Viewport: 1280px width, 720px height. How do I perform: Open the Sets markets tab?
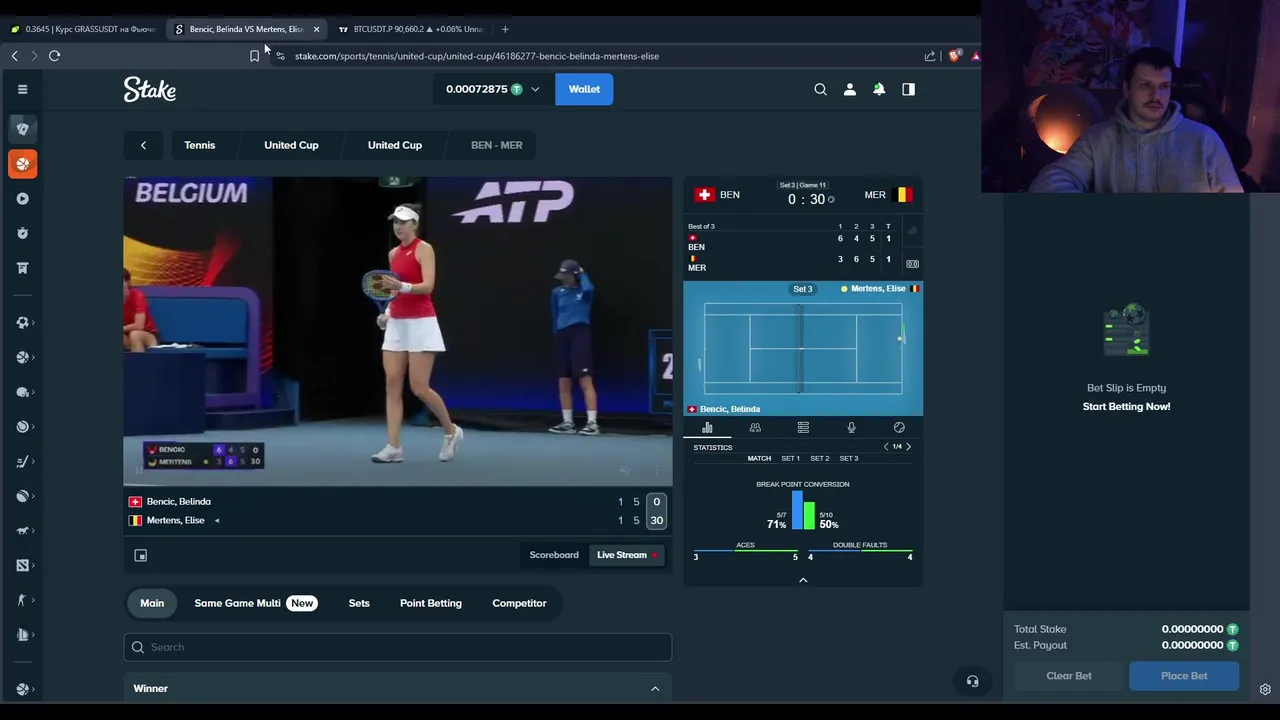tap(359, 603)
